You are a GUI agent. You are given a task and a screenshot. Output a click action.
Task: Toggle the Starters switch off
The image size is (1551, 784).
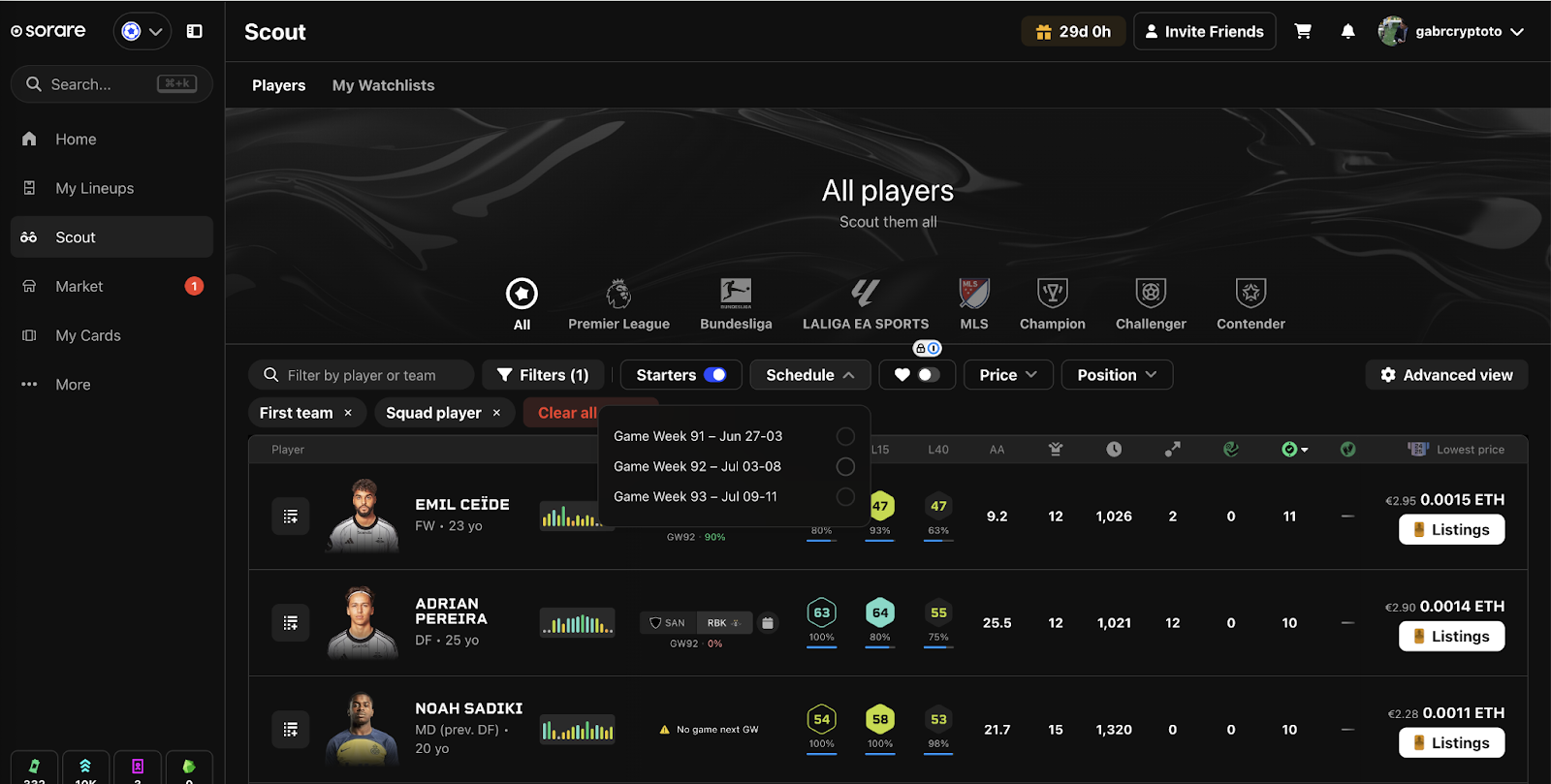[715, 375]
